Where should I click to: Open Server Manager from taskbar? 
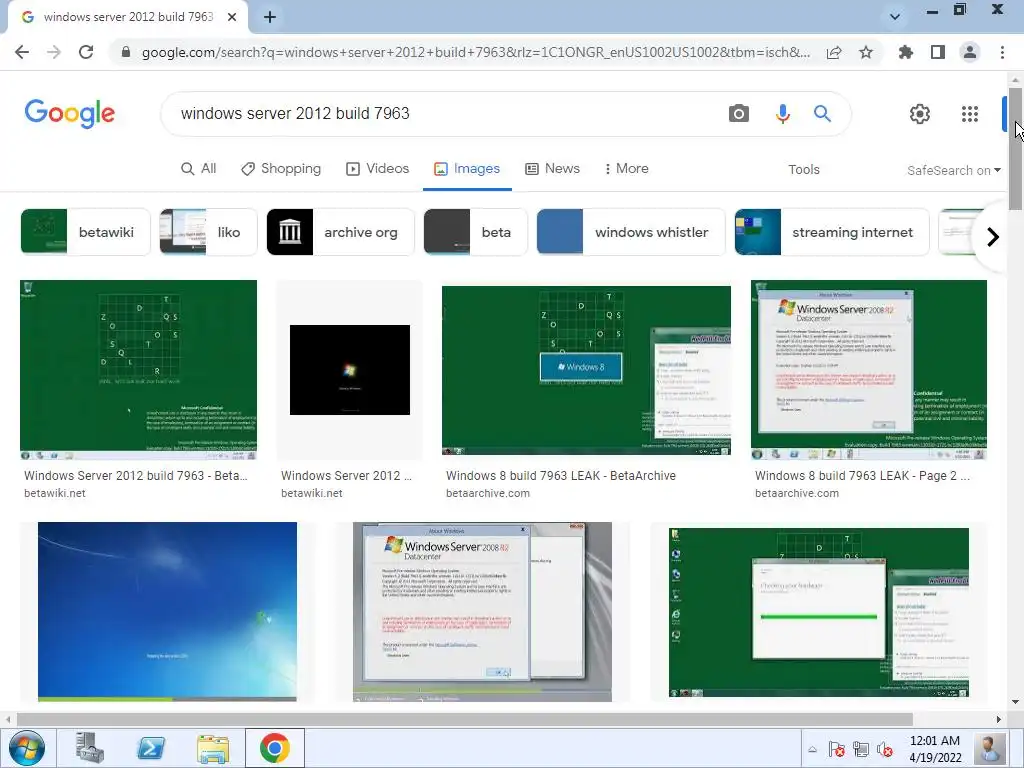[x=90, y=748]
